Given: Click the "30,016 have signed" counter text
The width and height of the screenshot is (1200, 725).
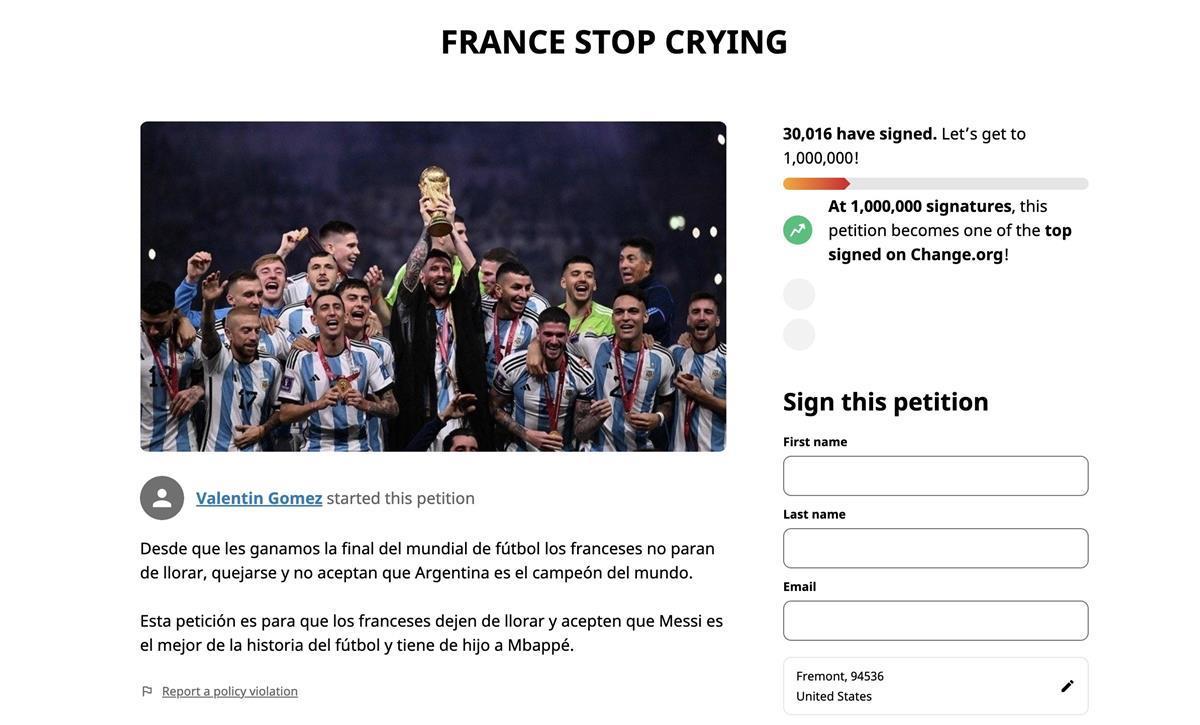Looking at the screenshot, I should [x=859, y=133].
